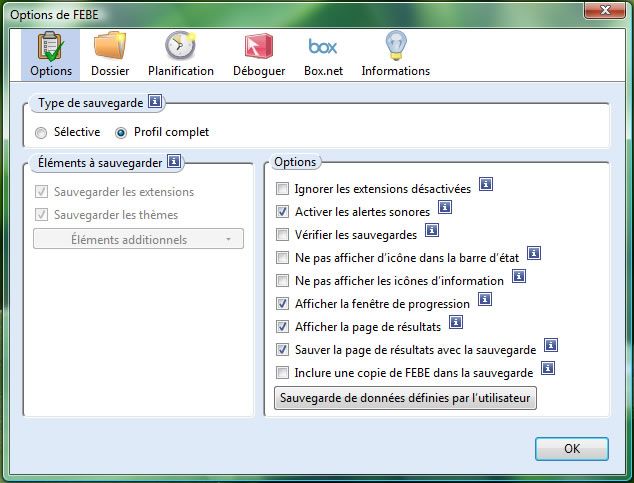Switch to the Dossier tab label
Image resolution: width=634 pixels, height=483 pixels.
click(110, 71)
